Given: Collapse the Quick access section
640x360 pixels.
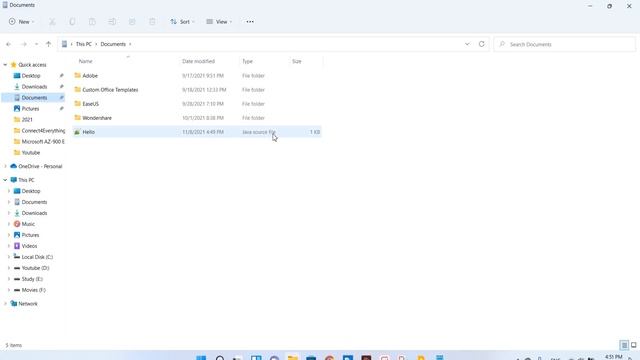Looking at the screenshot, I should coord(5,65).
